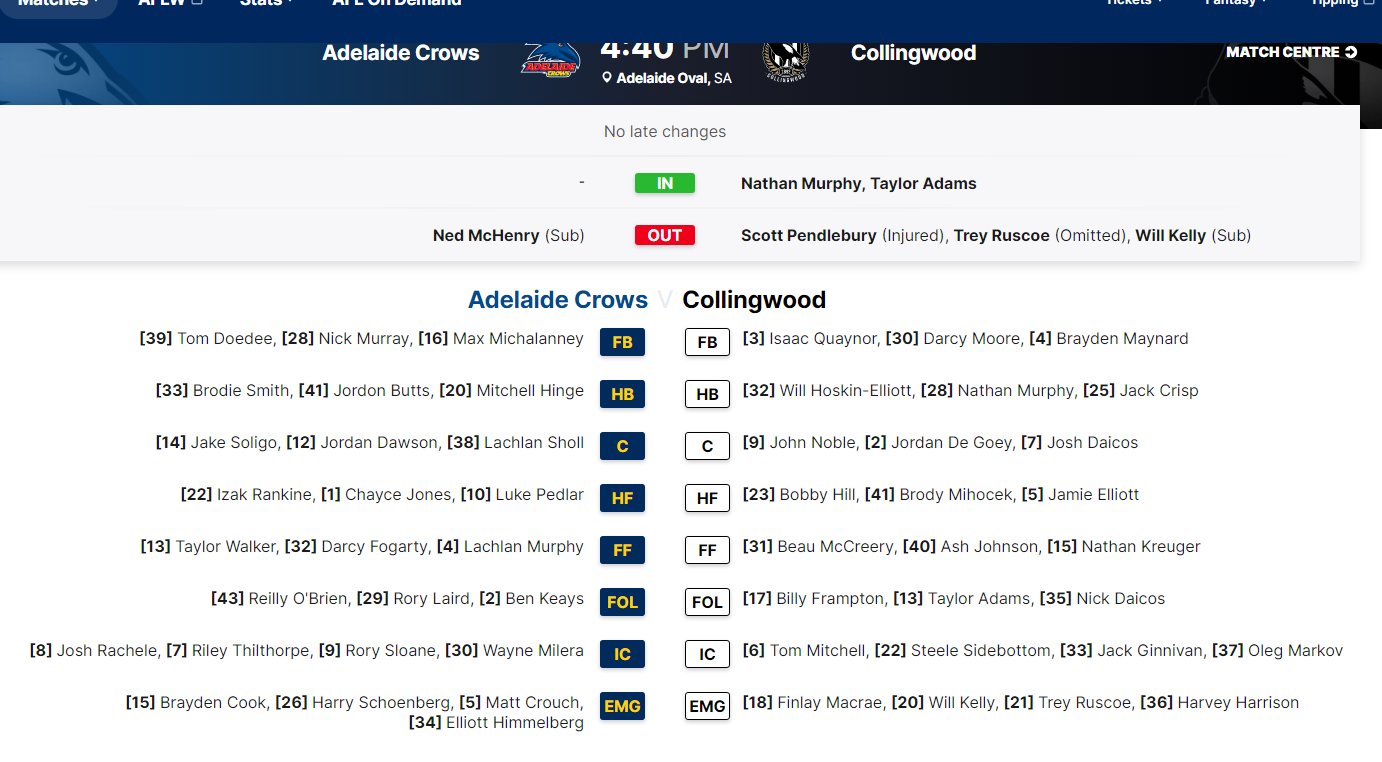Select player [16] Max Michalanney
The height and width of the screenshot is (762, 1382).
click(501, 339)
